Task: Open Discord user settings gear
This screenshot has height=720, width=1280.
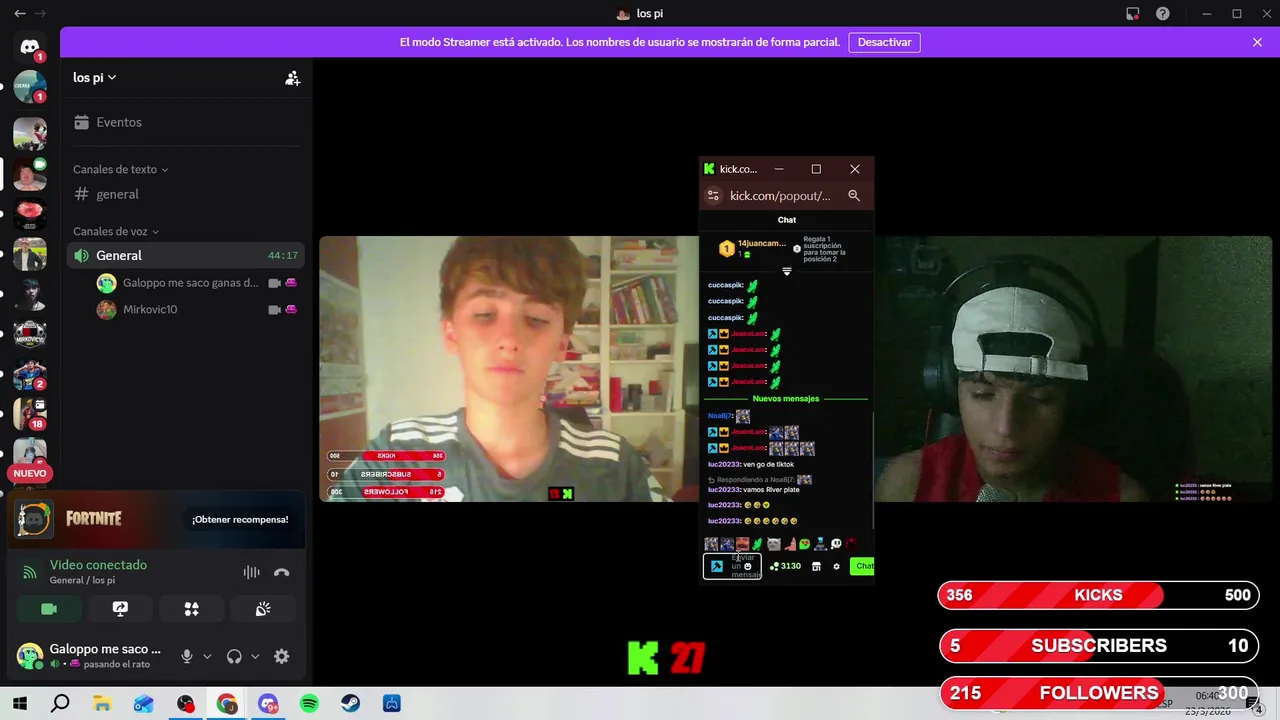Action: [x=282, y=656]
